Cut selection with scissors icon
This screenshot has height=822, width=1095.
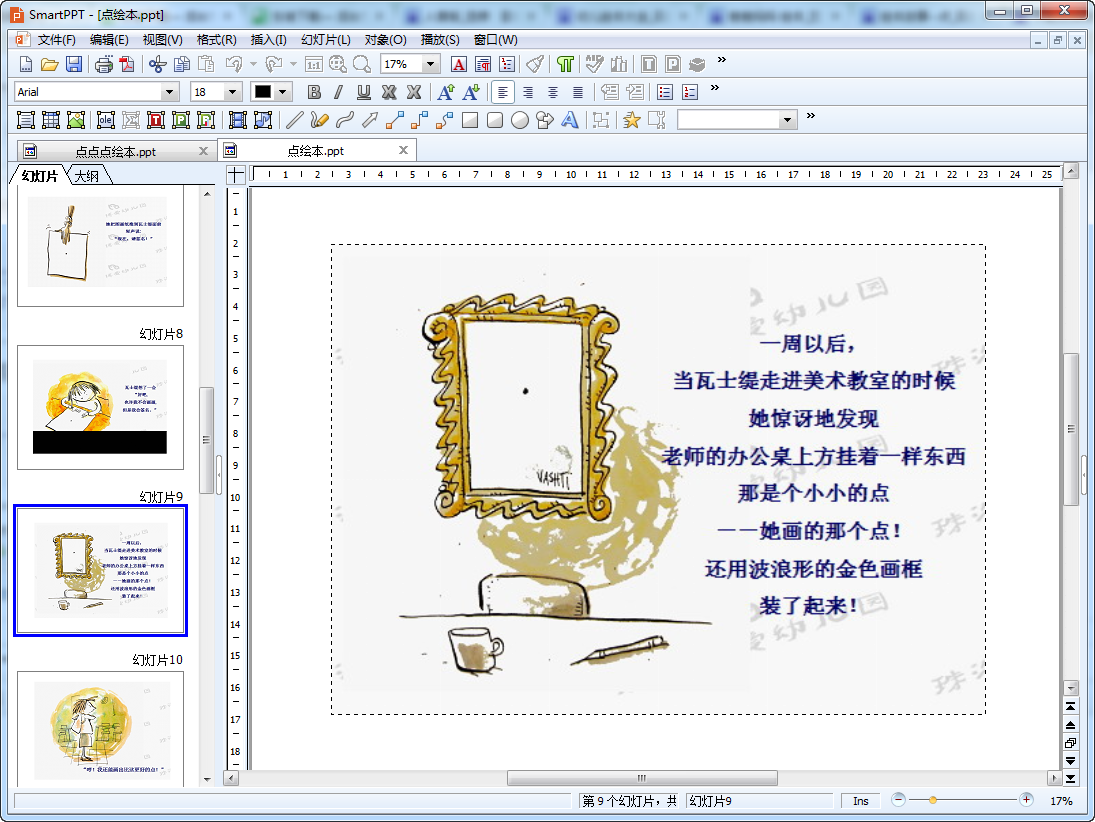pyautogui.click(x=158, y=64)
